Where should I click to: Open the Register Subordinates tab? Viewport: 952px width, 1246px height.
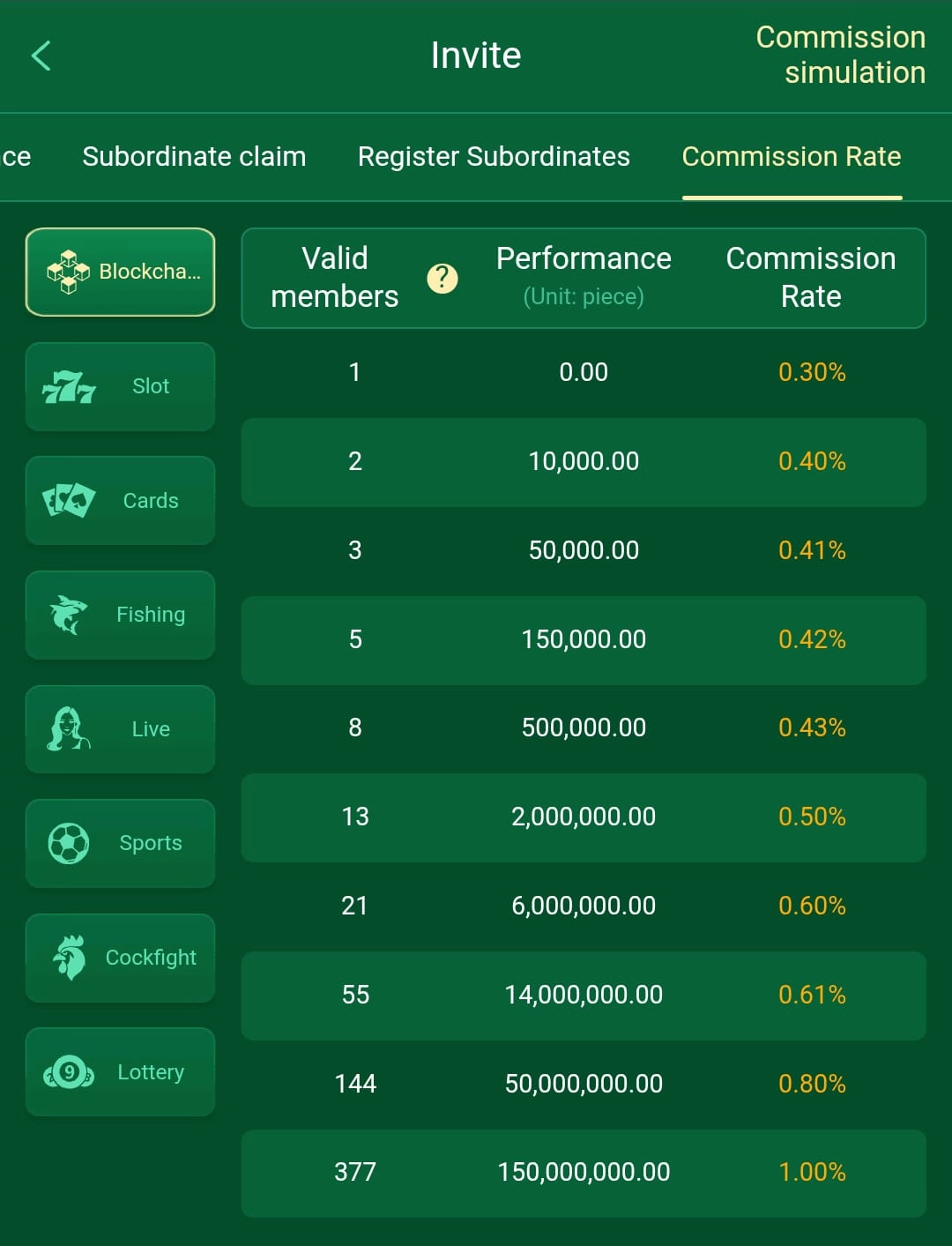(494, 157)
